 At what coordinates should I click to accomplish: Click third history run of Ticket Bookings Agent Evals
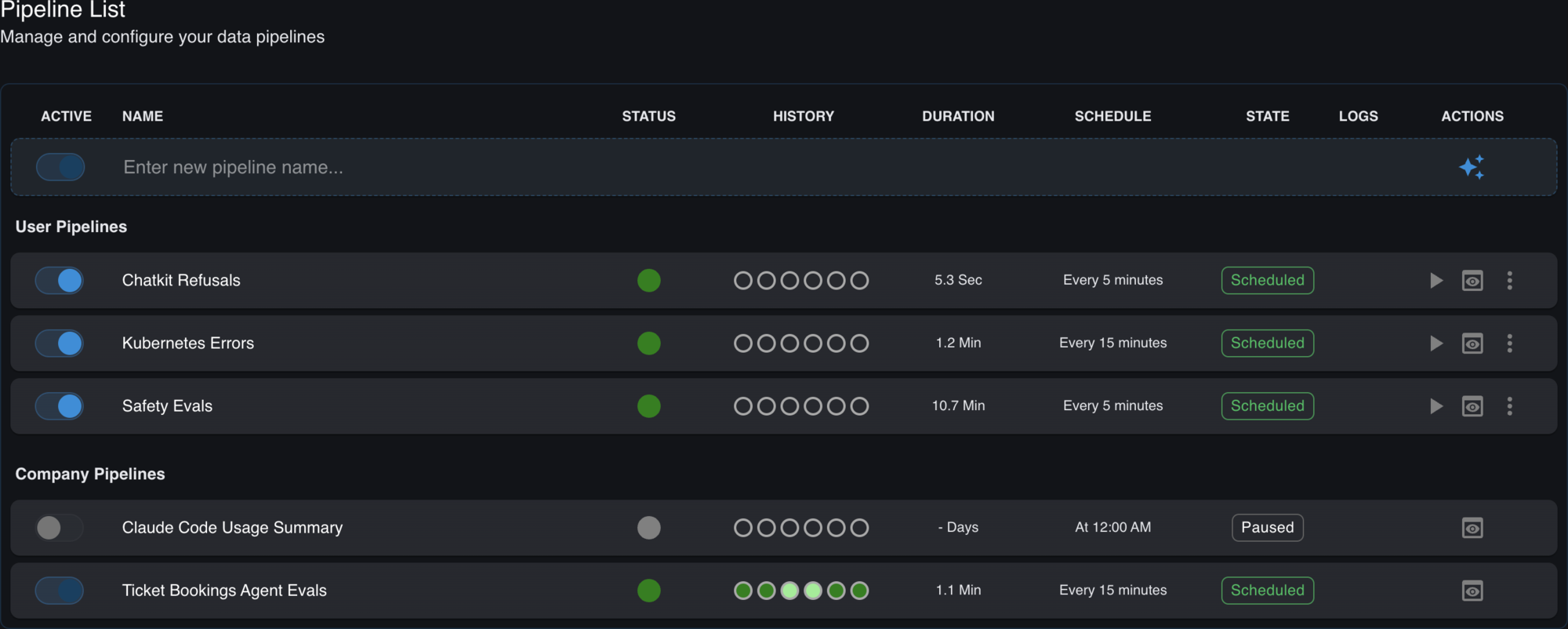pos(790,591)
